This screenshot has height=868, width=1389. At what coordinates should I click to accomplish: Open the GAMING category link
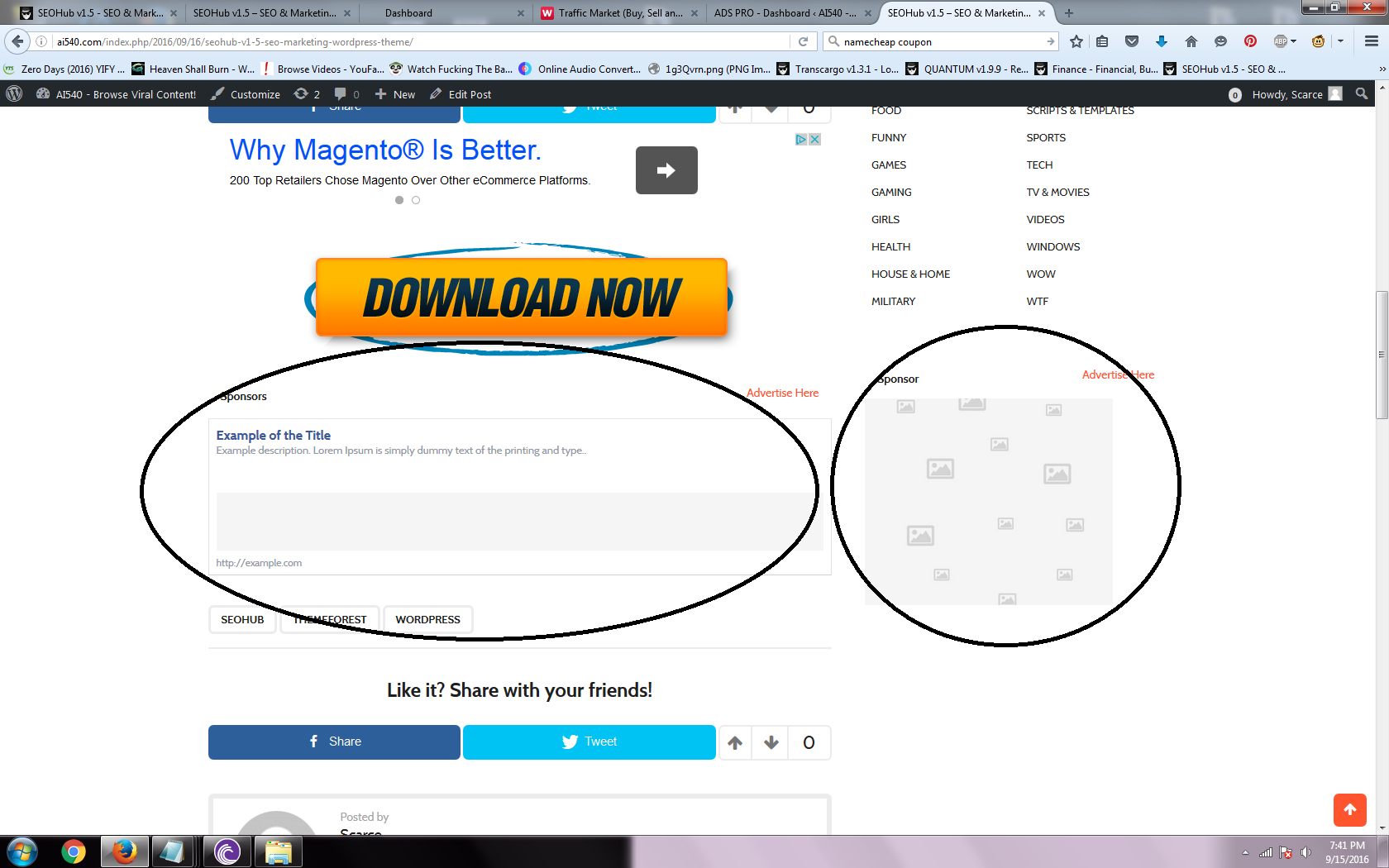pos(891,193)
